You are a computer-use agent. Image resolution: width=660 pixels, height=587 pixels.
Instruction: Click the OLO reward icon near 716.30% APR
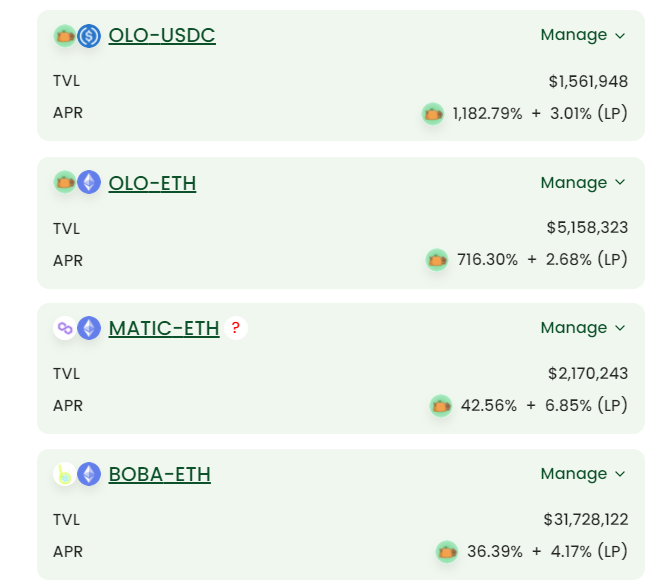click(x=437, y=260)
